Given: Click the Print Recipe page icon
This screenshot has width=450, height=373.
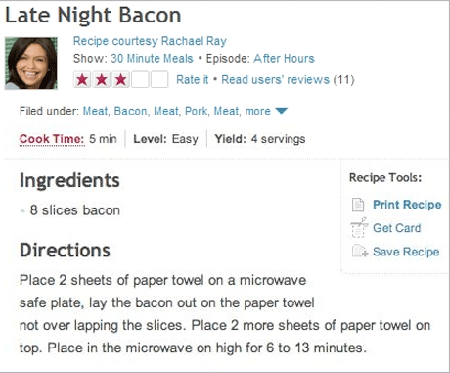Looking at the screenshot, I should [358, 204].
